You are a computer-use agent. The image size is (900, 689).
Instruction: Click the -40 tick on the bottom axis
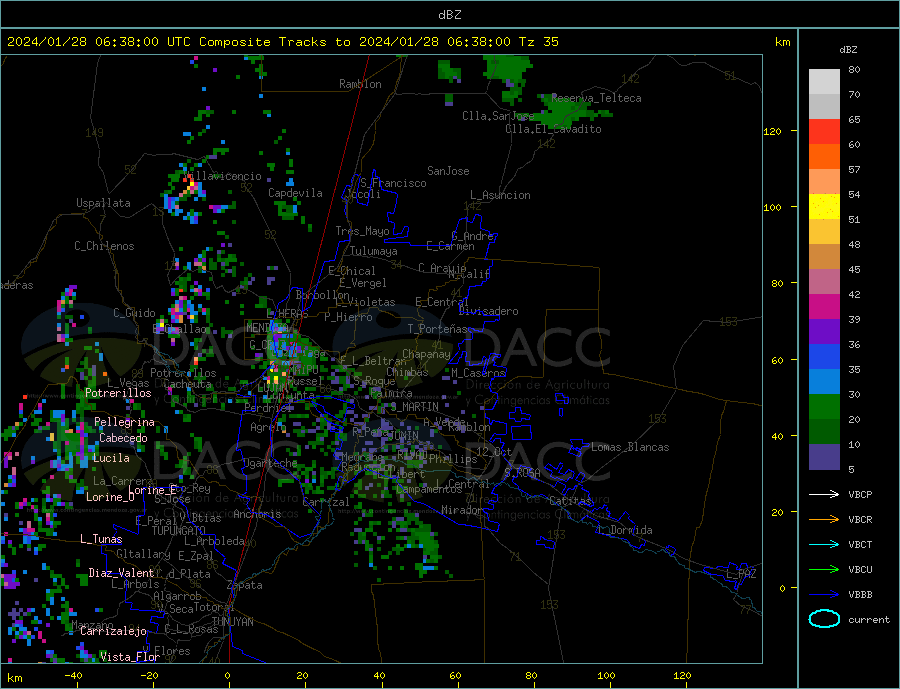tap(73, 675)
